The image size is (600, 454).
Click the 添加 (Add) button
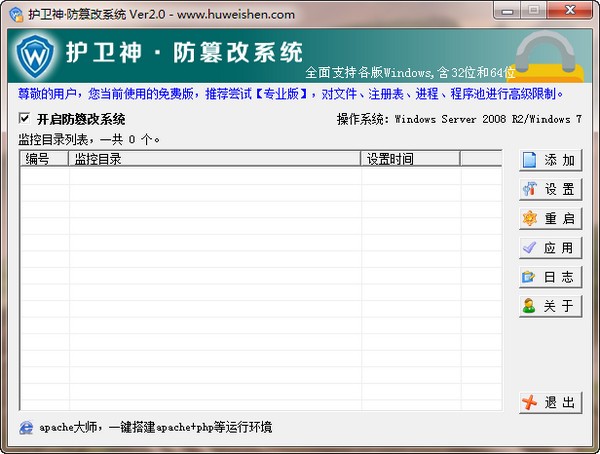click(x=549, y=160)
